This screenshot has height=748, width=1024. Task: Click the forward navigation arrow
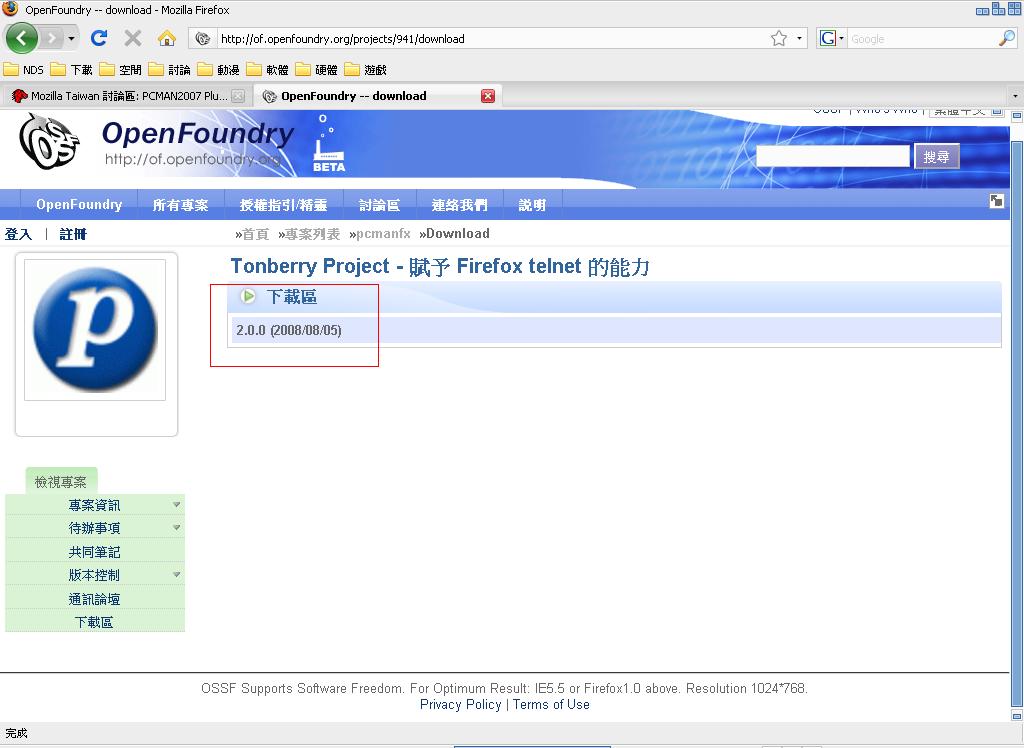point(52,39)
